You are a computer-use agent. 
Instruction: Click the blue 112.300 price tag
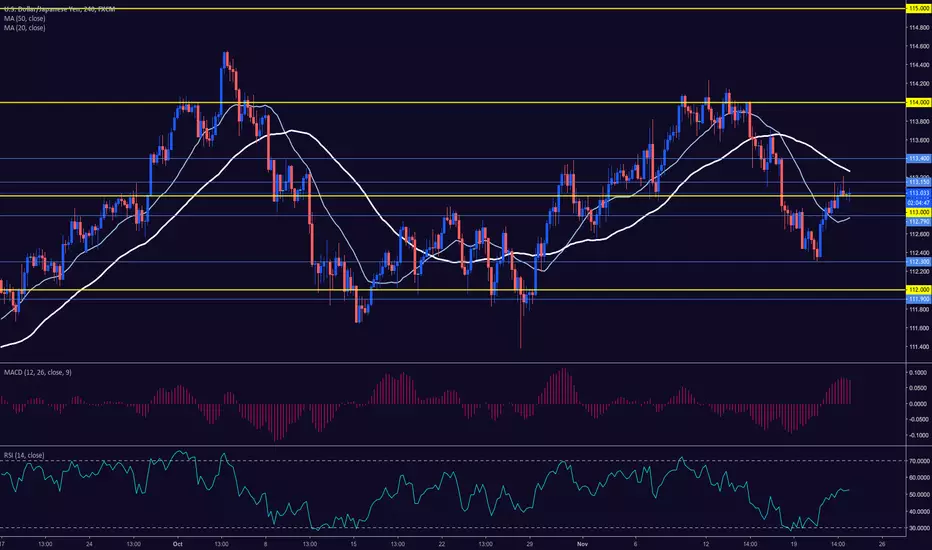click(x=918, y=262)
